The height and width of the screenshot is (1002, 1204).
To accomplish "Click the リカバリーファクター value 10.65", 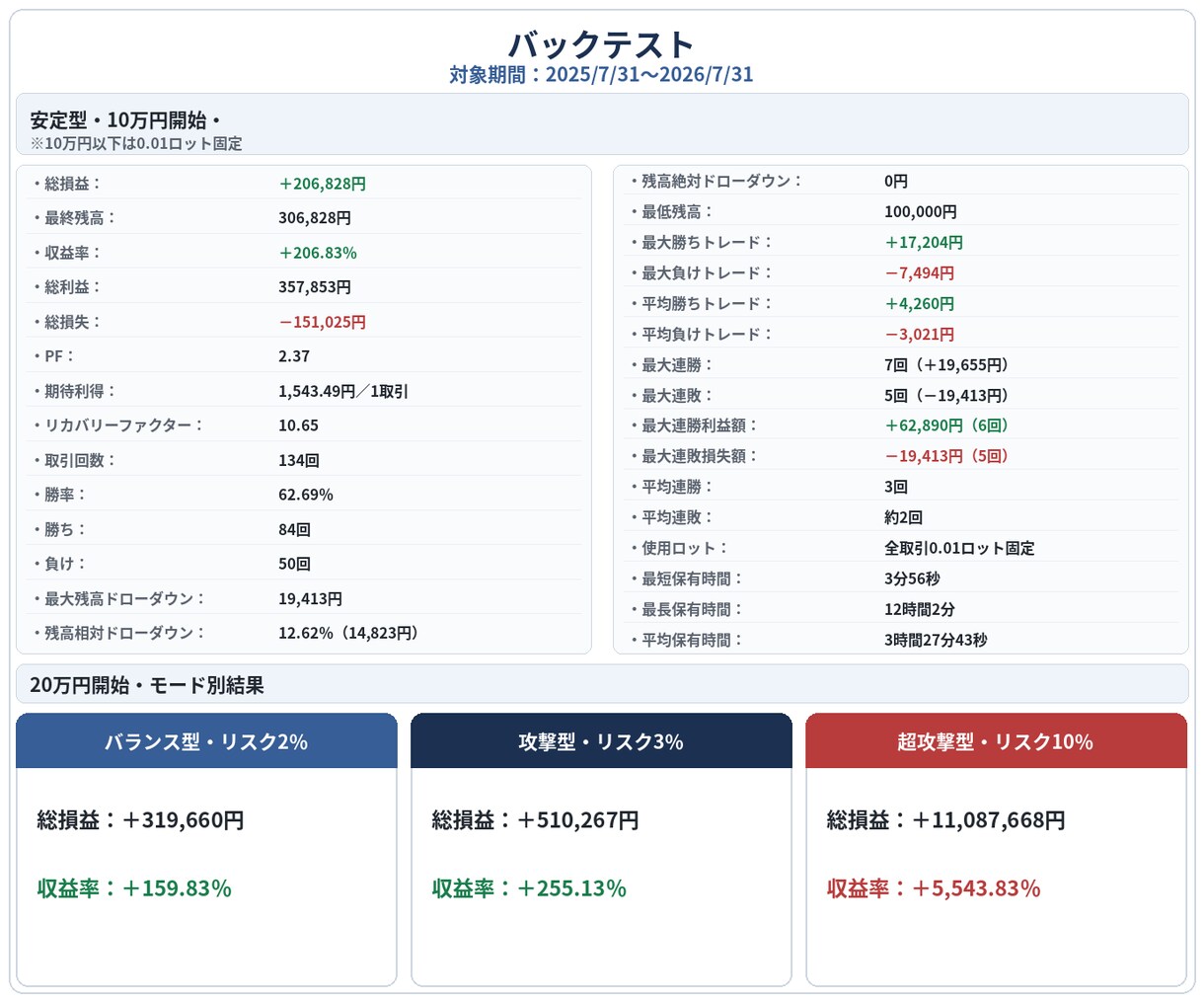I will click(x=298, y=425).
